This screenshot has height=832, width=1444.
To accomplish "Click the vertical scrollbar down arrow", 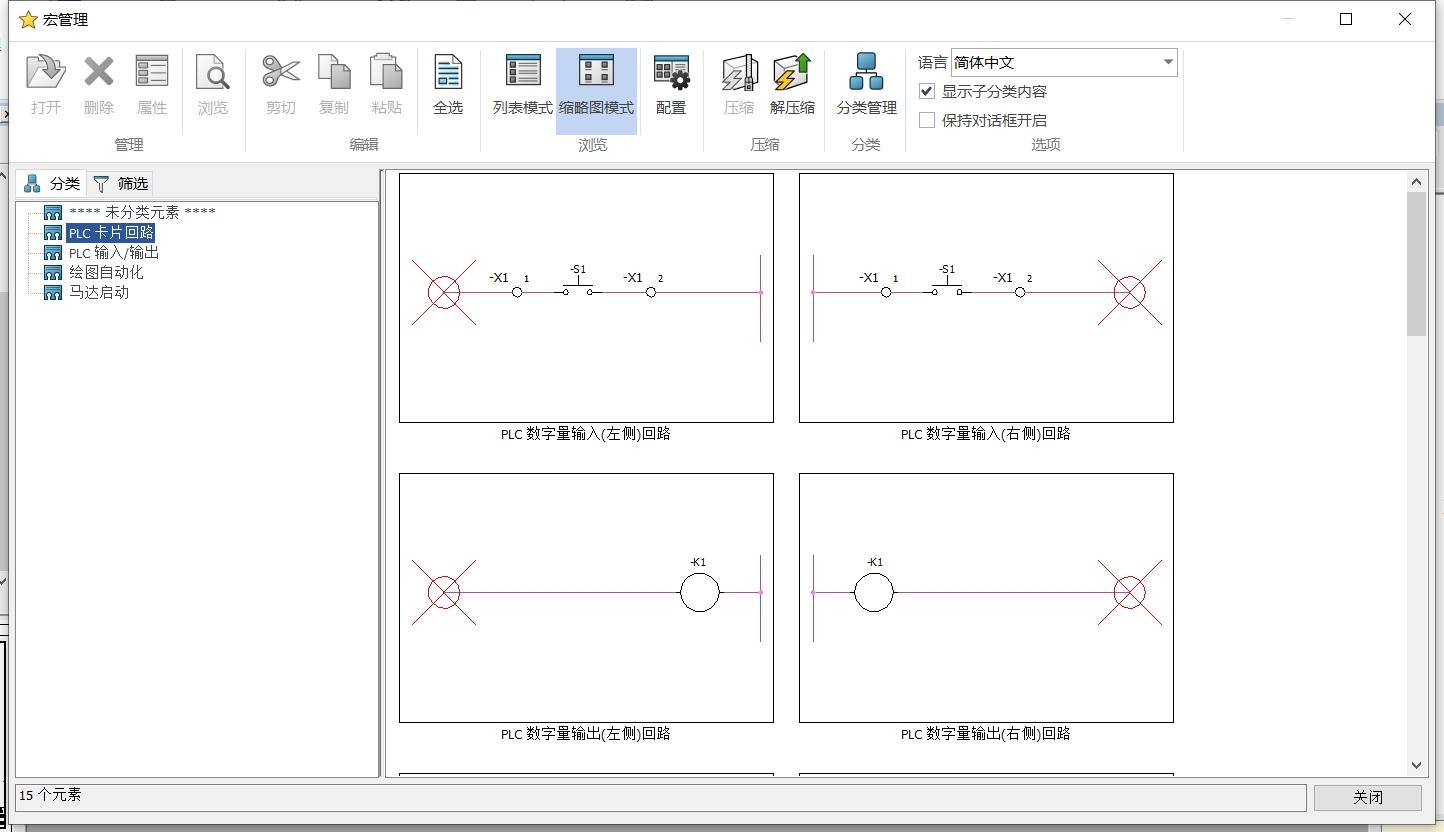I will [1416, 765].
